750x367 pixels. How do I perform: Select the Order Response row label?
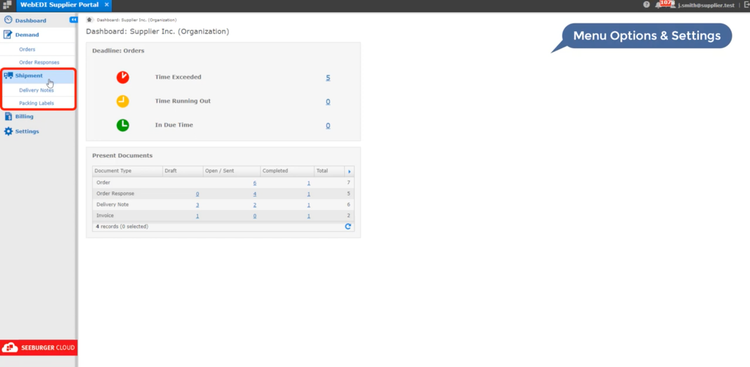coord(115,193)
